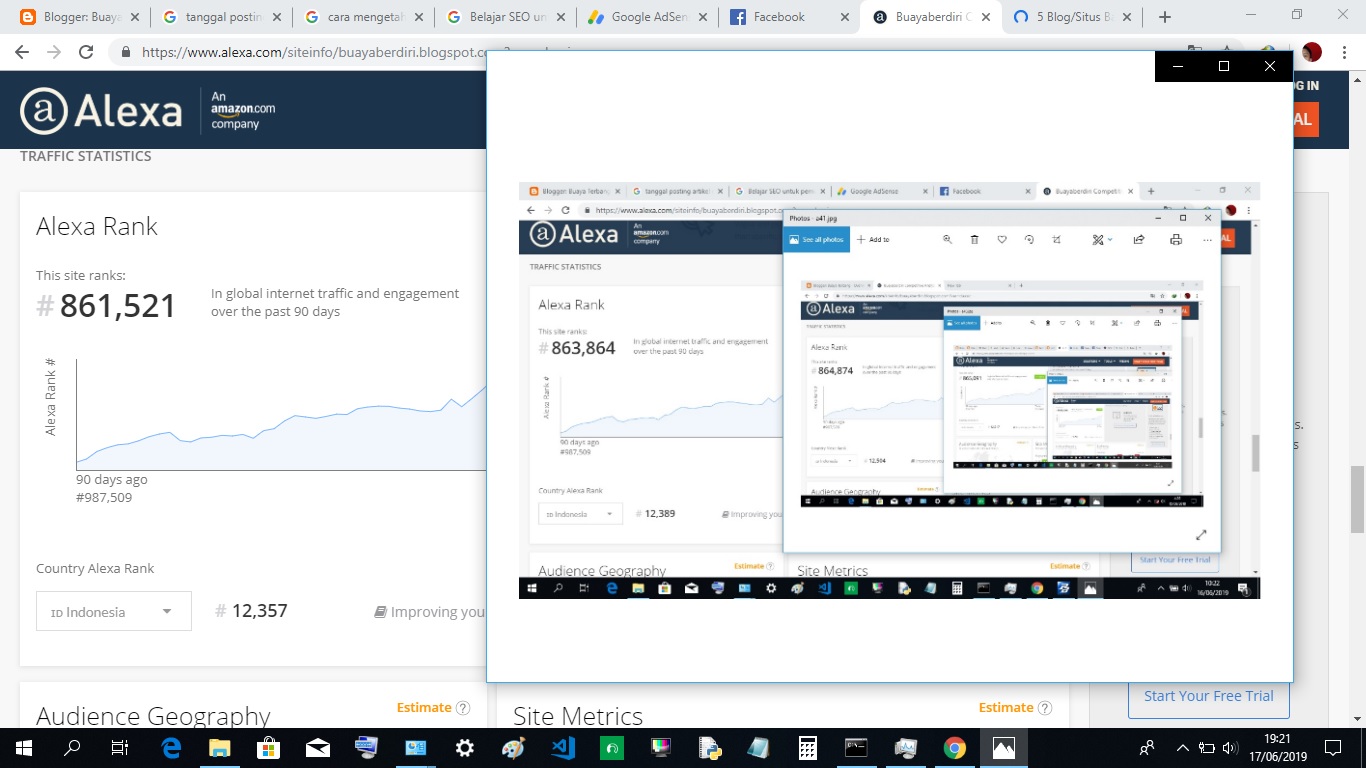Go back in Chrome browser
This screenshot has height=768, width=1366.
pos(21,53)
